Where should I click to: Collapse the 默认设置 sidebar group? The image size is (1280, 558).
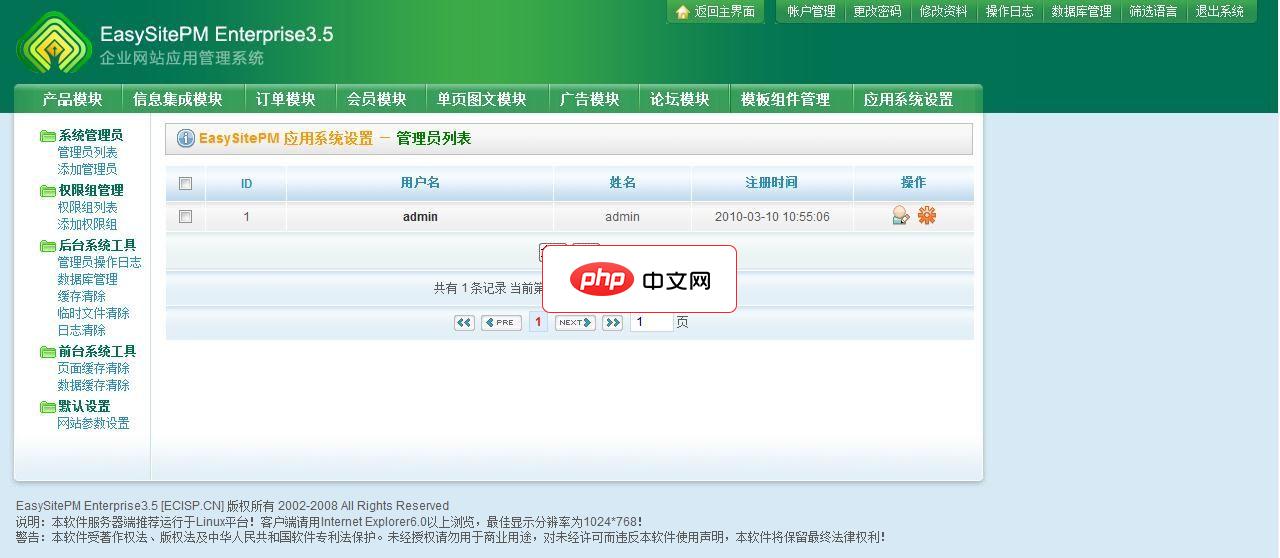(x=84, y=407)
